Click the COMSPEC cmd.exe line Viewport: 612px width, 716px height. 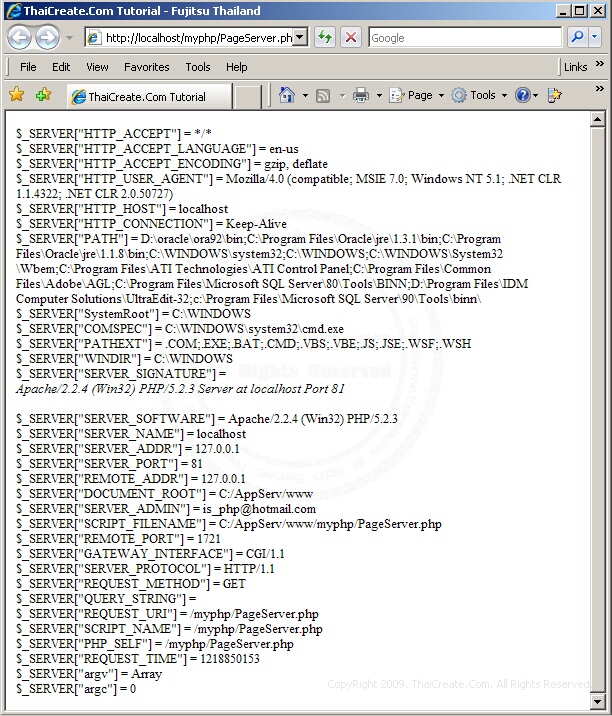(179, 329)
